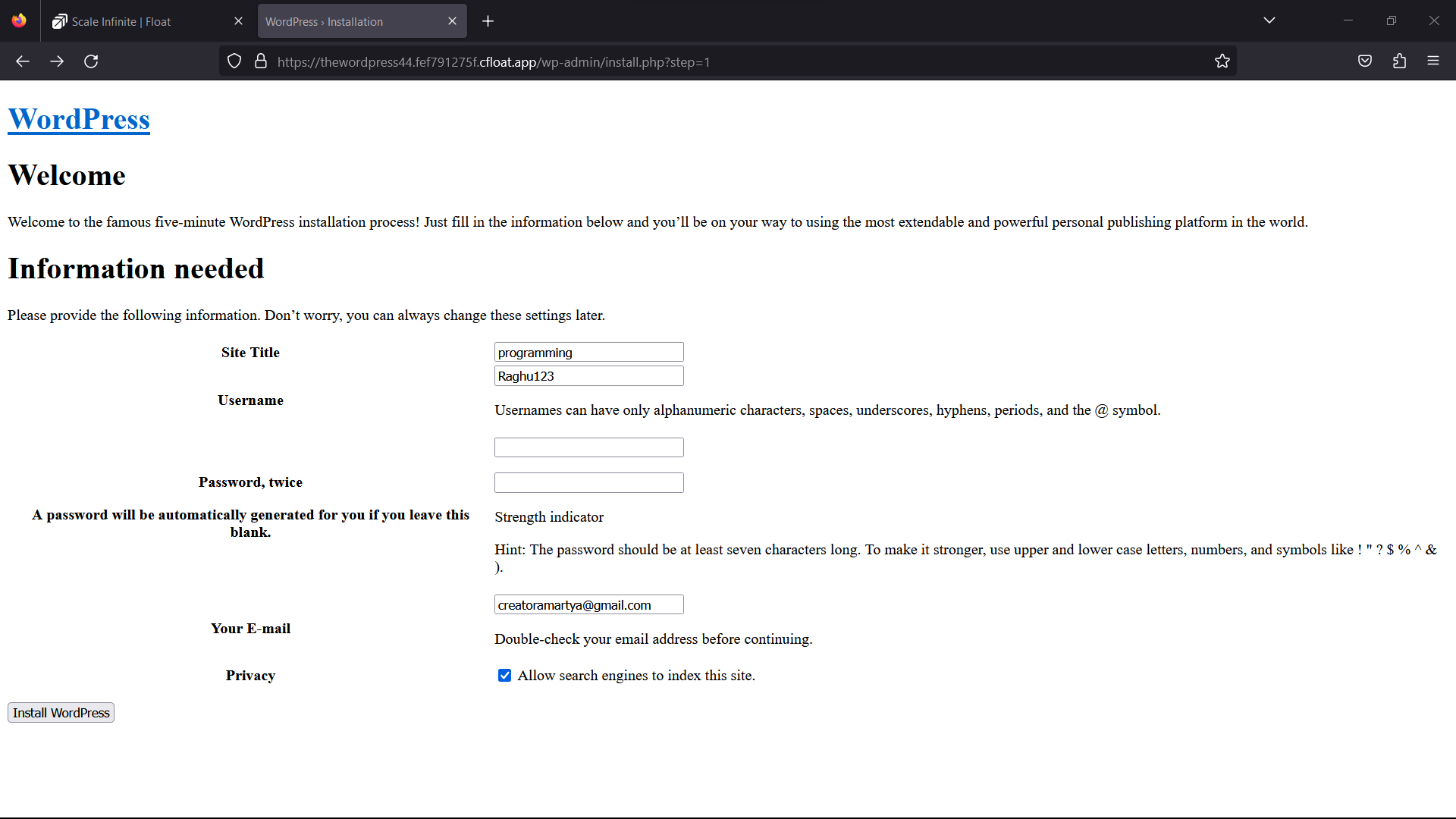Open the Save to Pocket icon
This screenshot has height=819, width=1456.
(1365, 61)
